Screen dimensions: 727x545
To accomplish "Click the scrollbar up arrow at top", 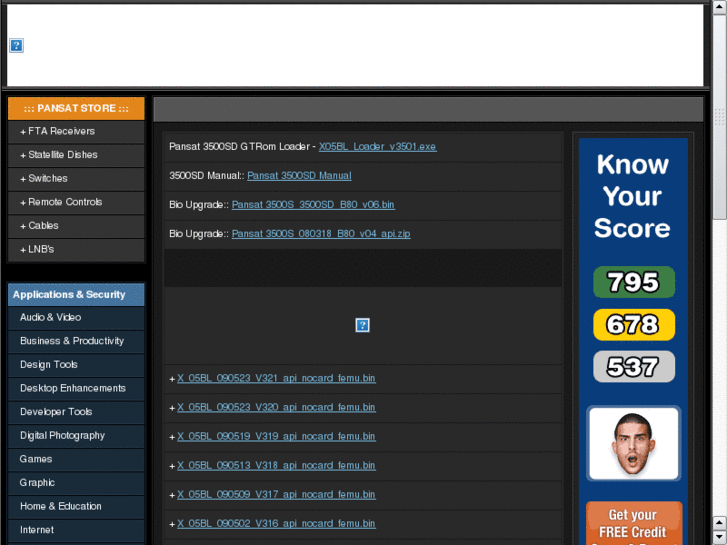I will click(x=720, y=8).
